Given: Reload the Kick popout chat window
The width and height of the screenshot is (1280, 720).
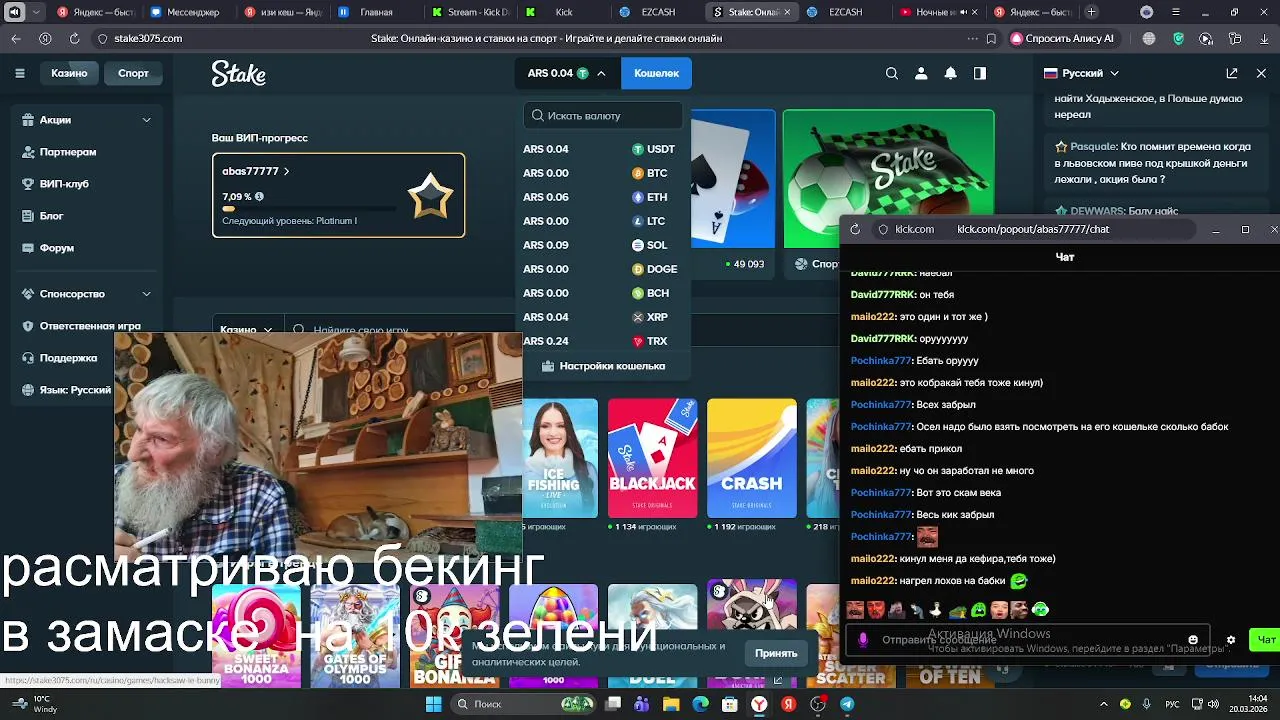Looking at the screenshot, I should click(855, 229).
